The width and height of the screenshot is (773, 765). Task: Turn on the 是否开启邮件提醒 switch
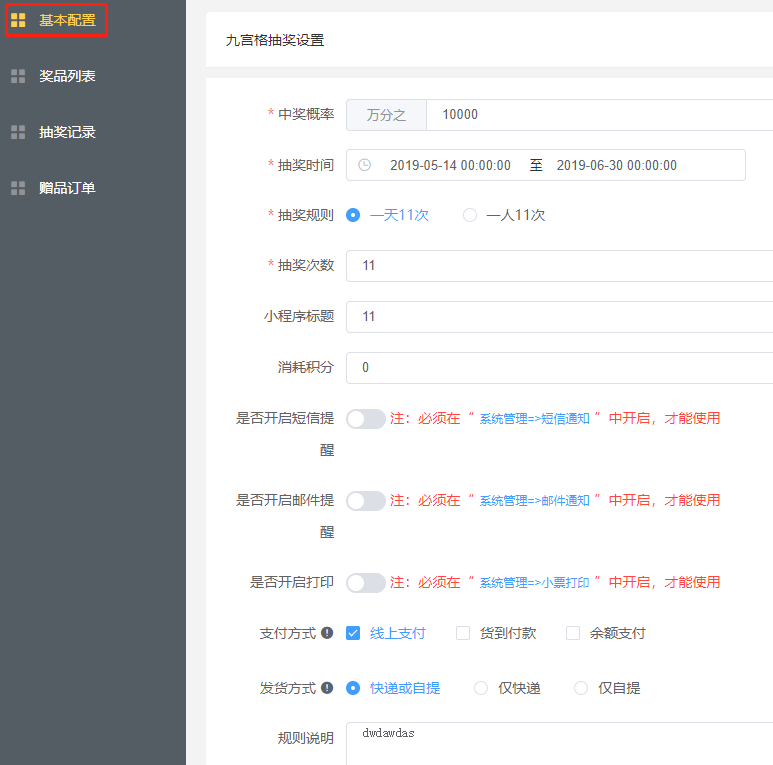click(365, 501)
